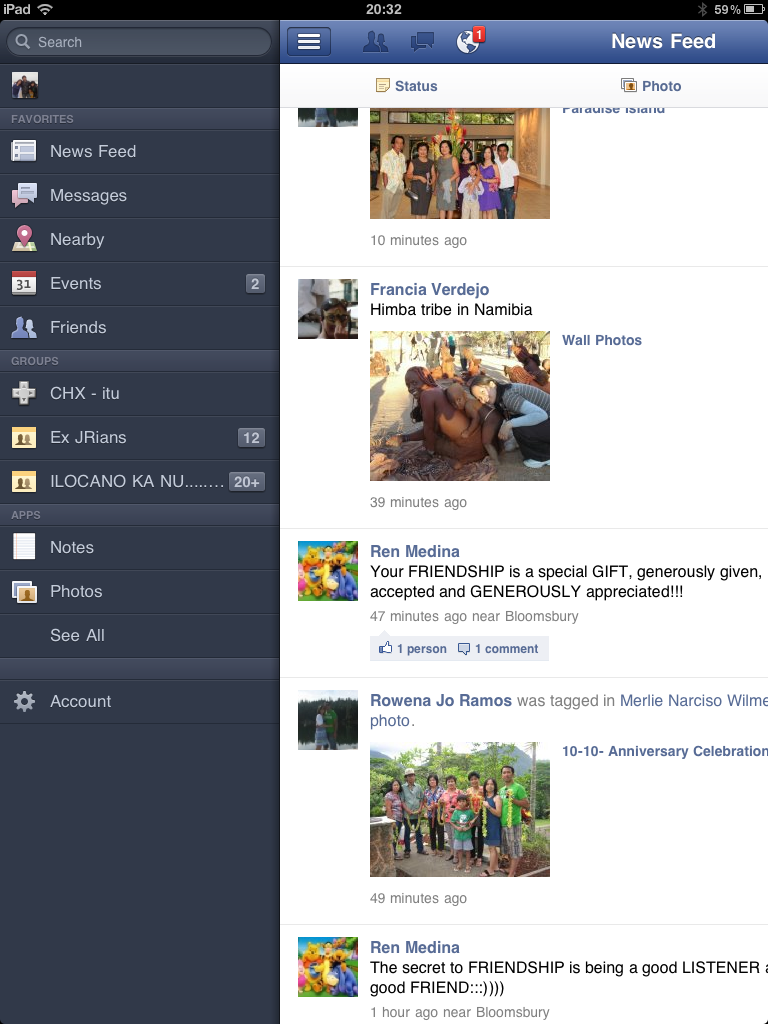
Task: Click the Photos app icon
Action: (24, 592)
